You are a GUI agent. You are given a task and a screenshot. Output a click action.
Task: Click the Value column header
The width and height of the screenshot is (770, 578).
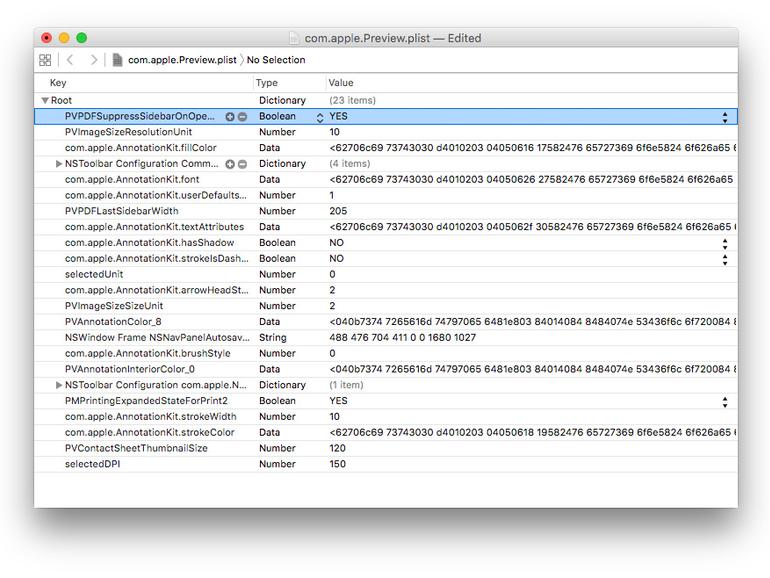click(x=341, y=83)
